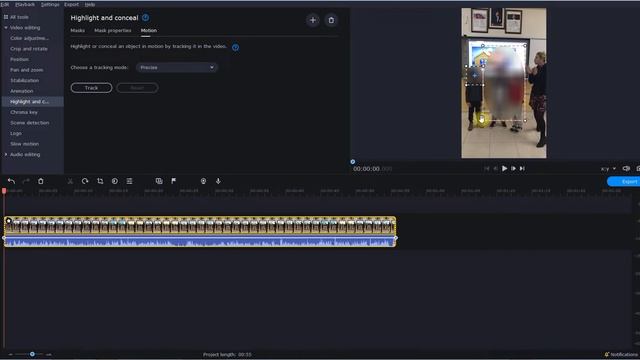This screenshot has height=360, width=640.
Task: Open the Edit menu
Action: pyautogui.click(x=4, y=4)
